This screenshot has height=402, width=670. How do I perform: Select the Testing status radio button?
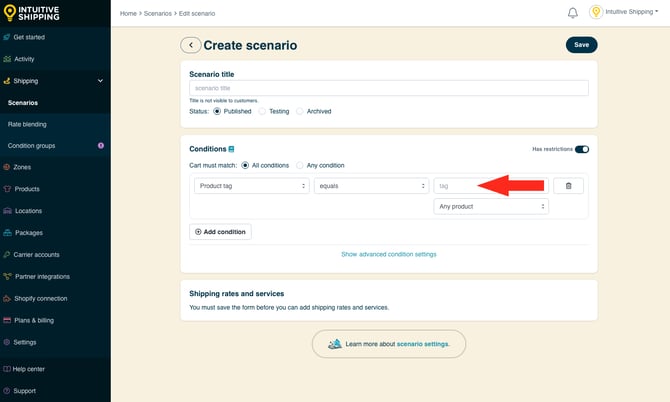point(263,111)
